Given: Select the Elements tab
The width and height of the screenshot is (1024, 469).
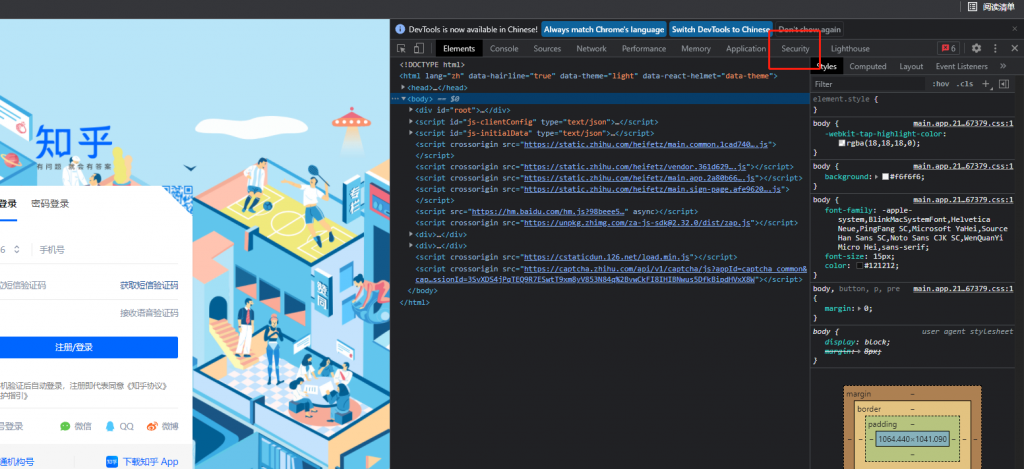Looking at the screenshot, I should [x=459, y=48].
